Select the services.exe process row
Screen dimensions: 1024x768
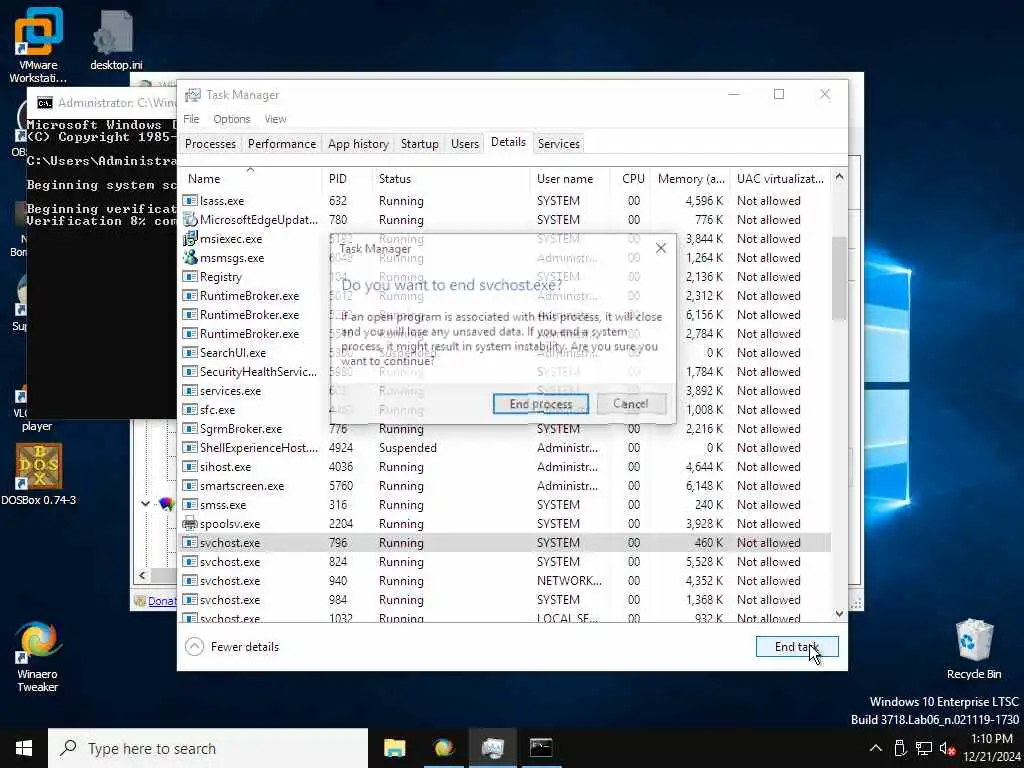click(x=505, y=391)
